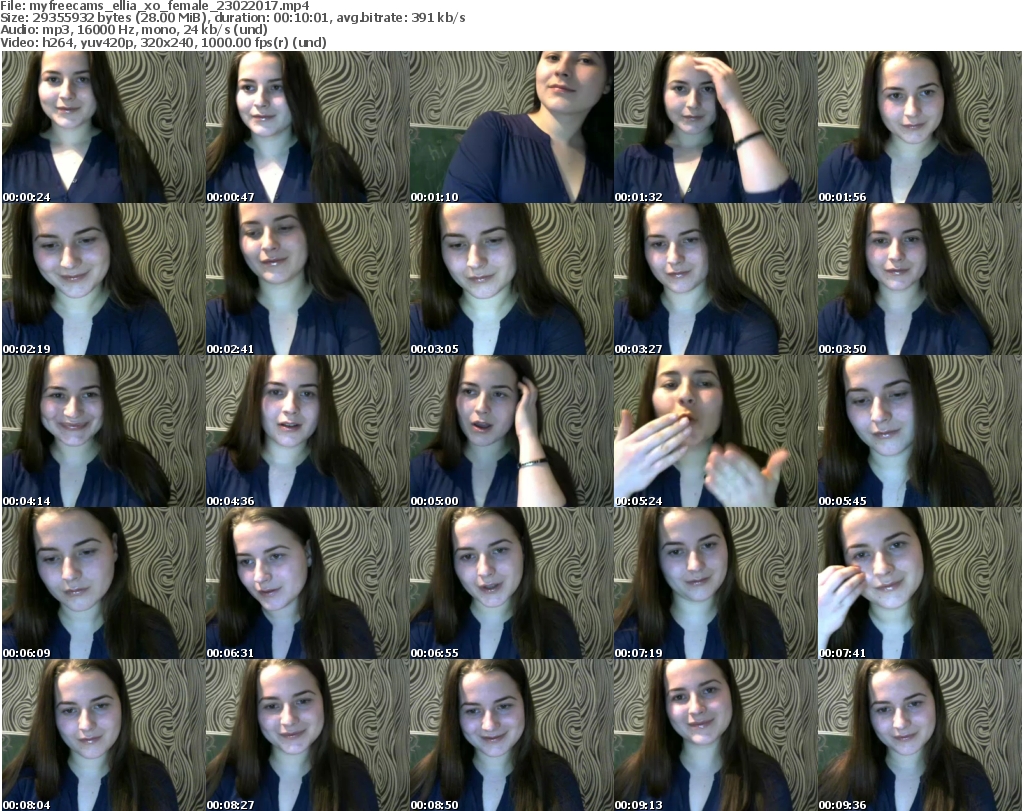The image size is (1024, 811).
Task: Select the thumbnail stamped 00:00:47
Action: [x=307, y=127]
